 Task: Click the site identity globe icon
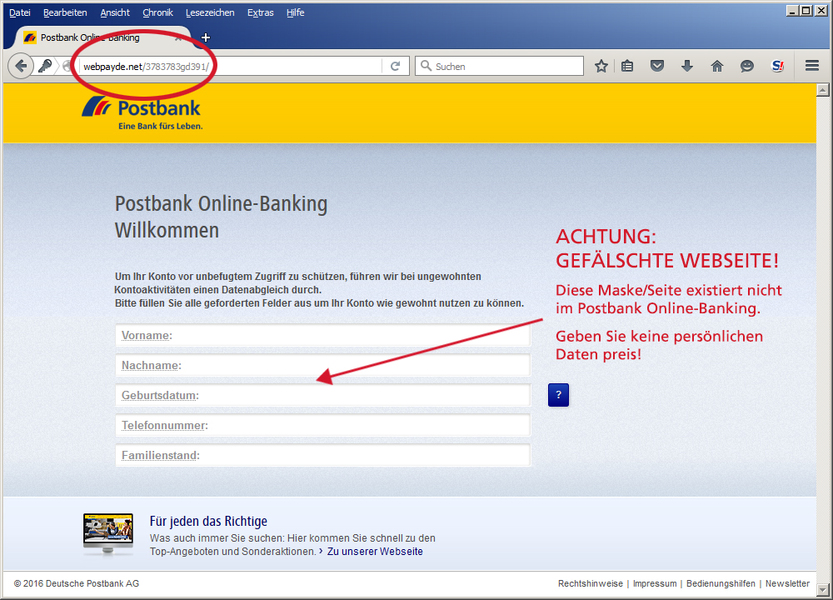pyautogui.click(x=67, y=66)
